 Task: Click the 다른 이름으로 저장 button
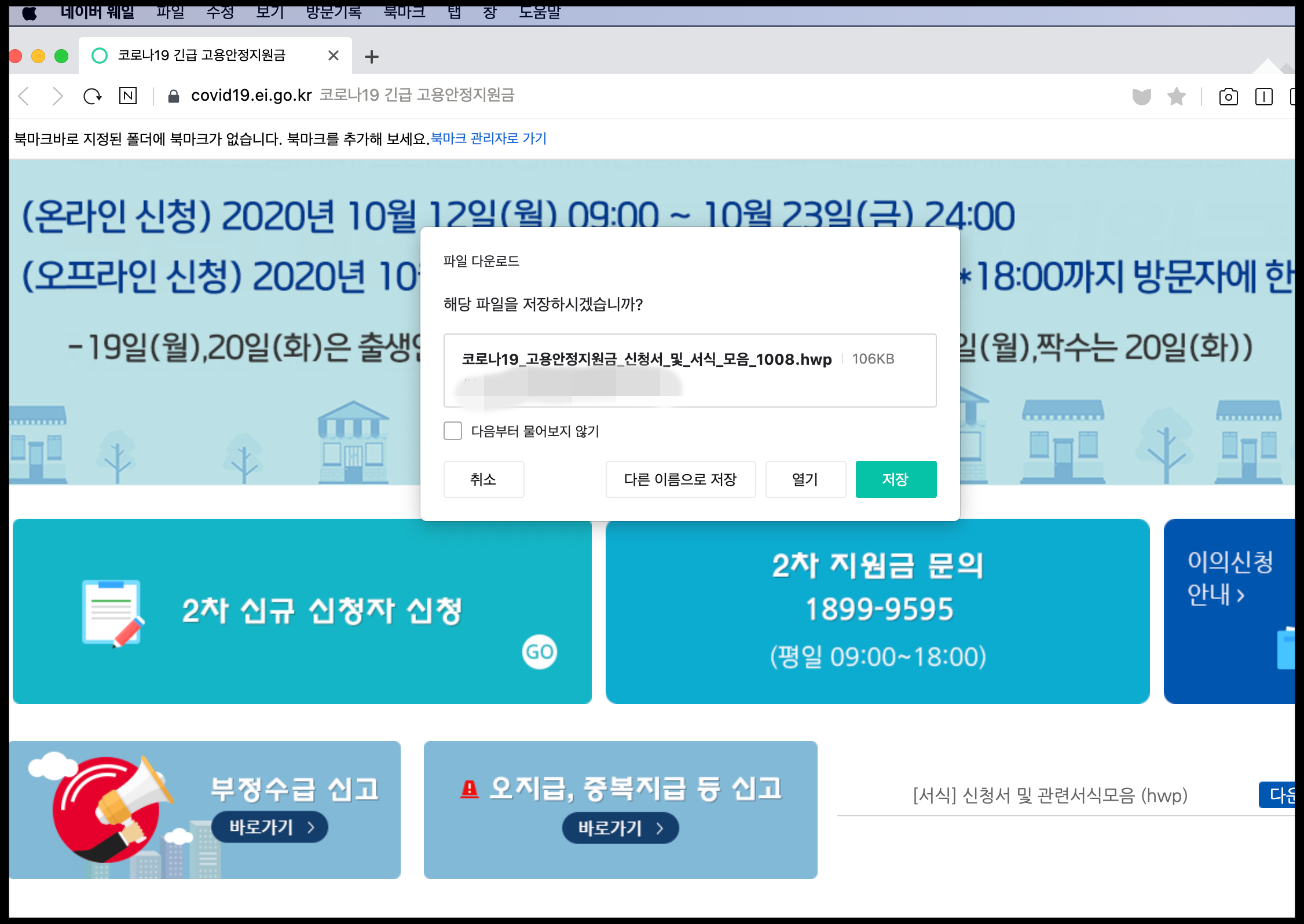coord(680,479)
